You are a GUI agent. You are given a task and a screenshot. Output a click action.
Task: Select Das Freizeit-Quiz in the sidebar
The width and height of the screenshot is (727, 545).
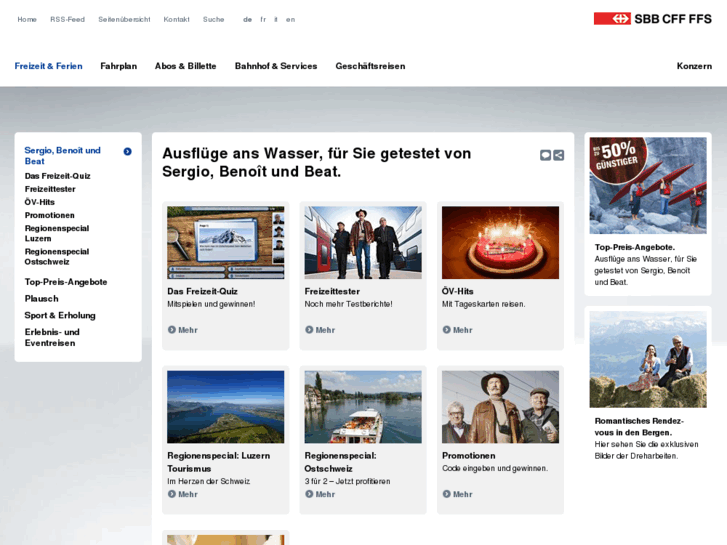coord(57,176)
